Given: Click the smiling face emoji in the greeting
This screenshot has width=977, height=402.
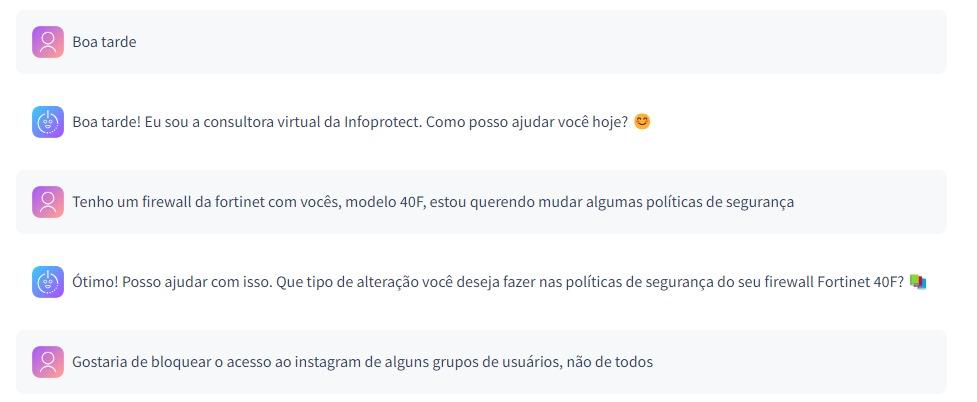Looking at the screenshot, I should click(x=642, y=122).
